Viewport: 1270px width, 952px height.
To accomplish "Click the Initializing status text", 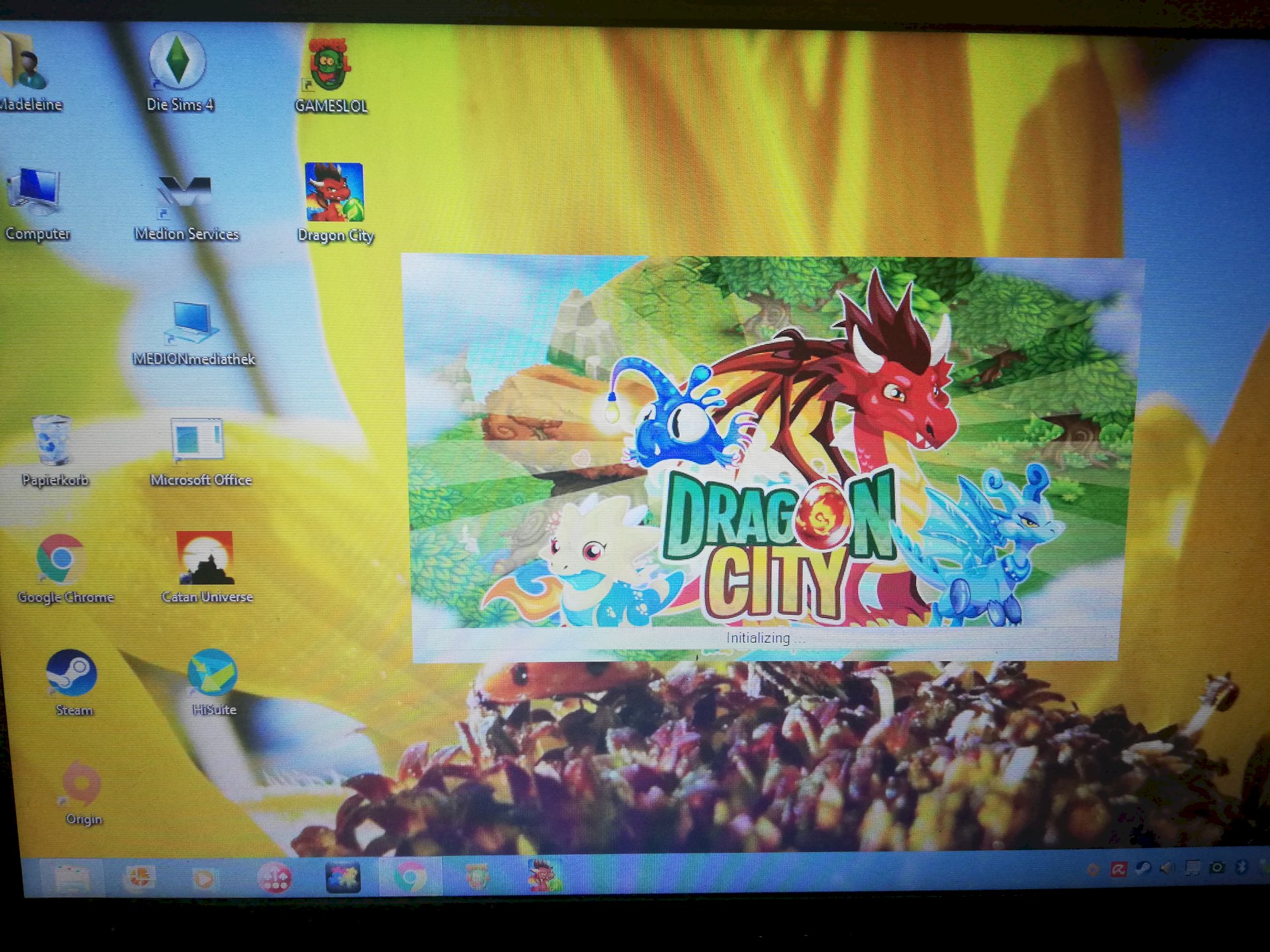I will [x=765, y=639].
